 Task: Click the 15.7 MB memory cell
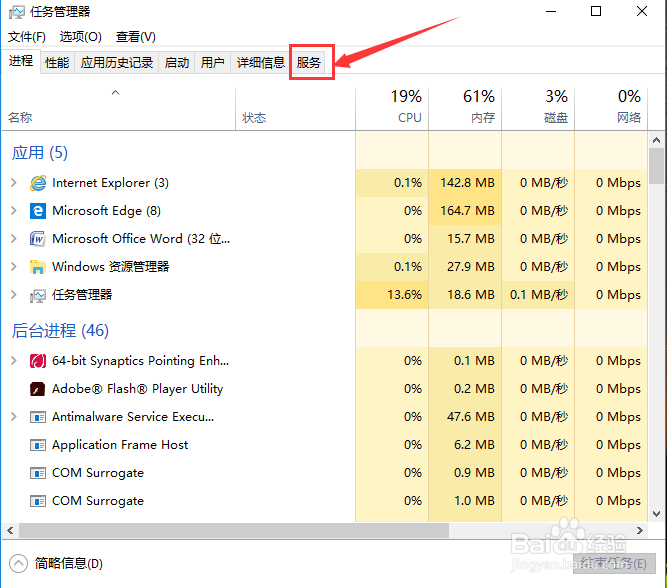point(465,239)
